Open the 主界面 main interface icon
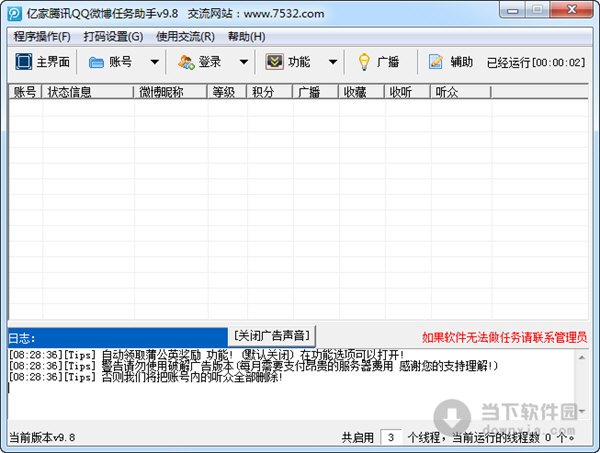 coord(23,62)
